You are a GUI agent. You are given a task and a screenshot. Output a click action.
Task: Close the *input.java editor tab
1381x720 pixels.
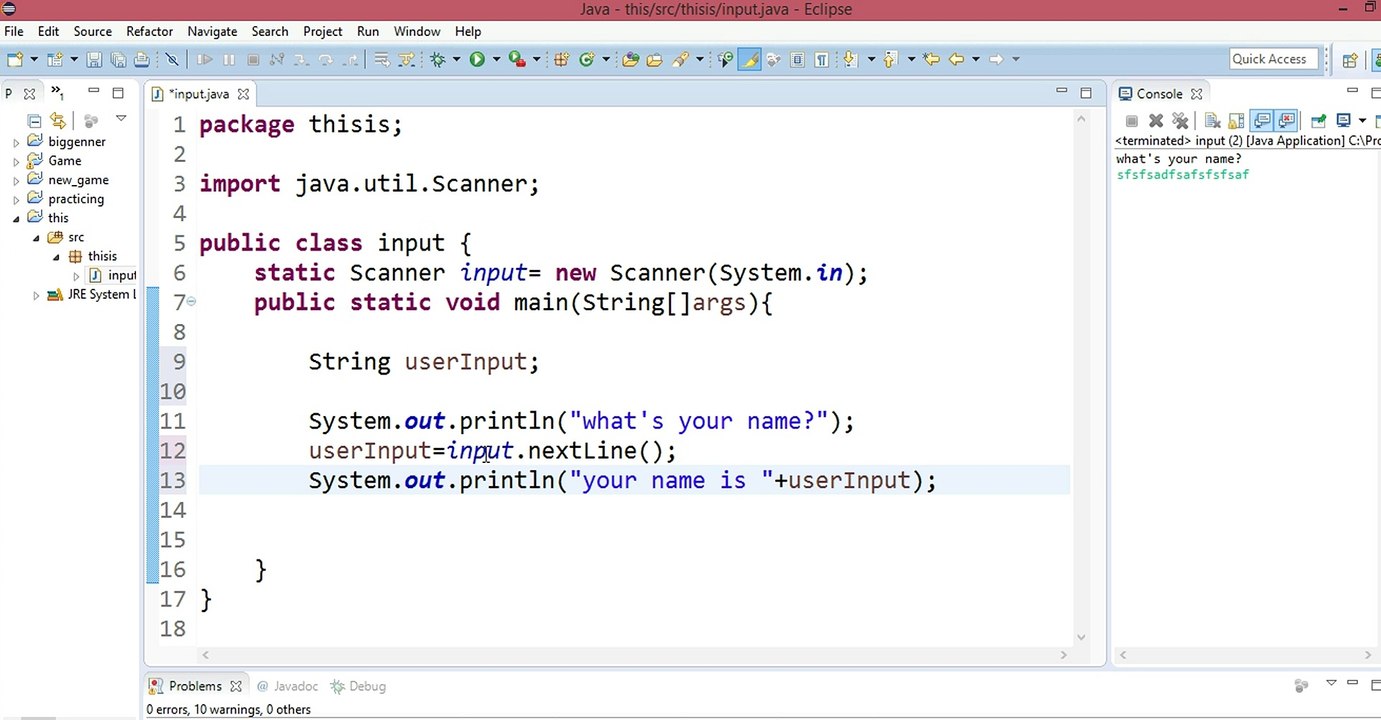244,94
